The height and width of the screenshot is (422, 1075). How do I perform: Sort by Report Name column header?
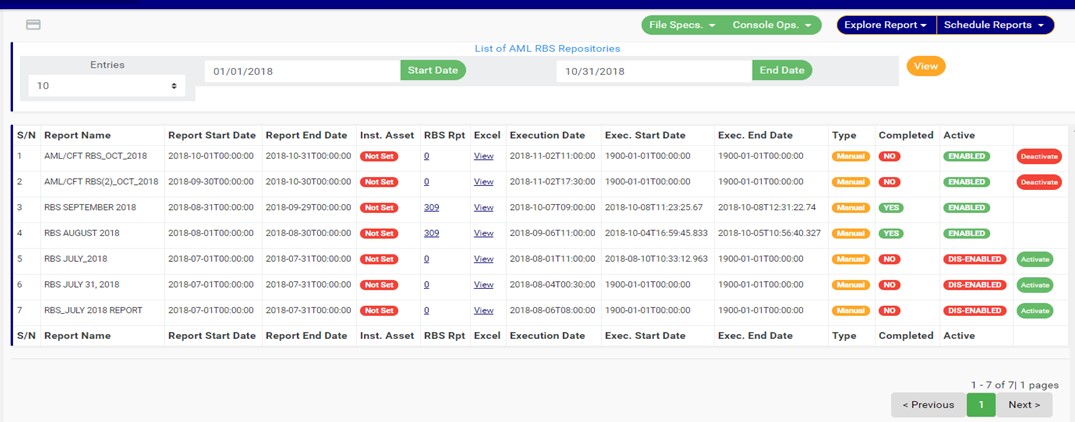click(78, 135)
